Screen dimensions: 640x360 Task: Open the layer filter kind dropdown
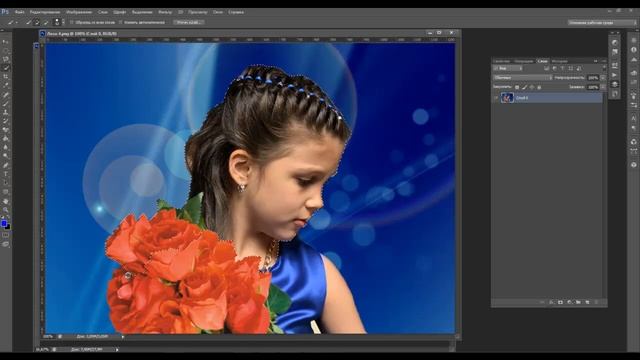point(508,68)
